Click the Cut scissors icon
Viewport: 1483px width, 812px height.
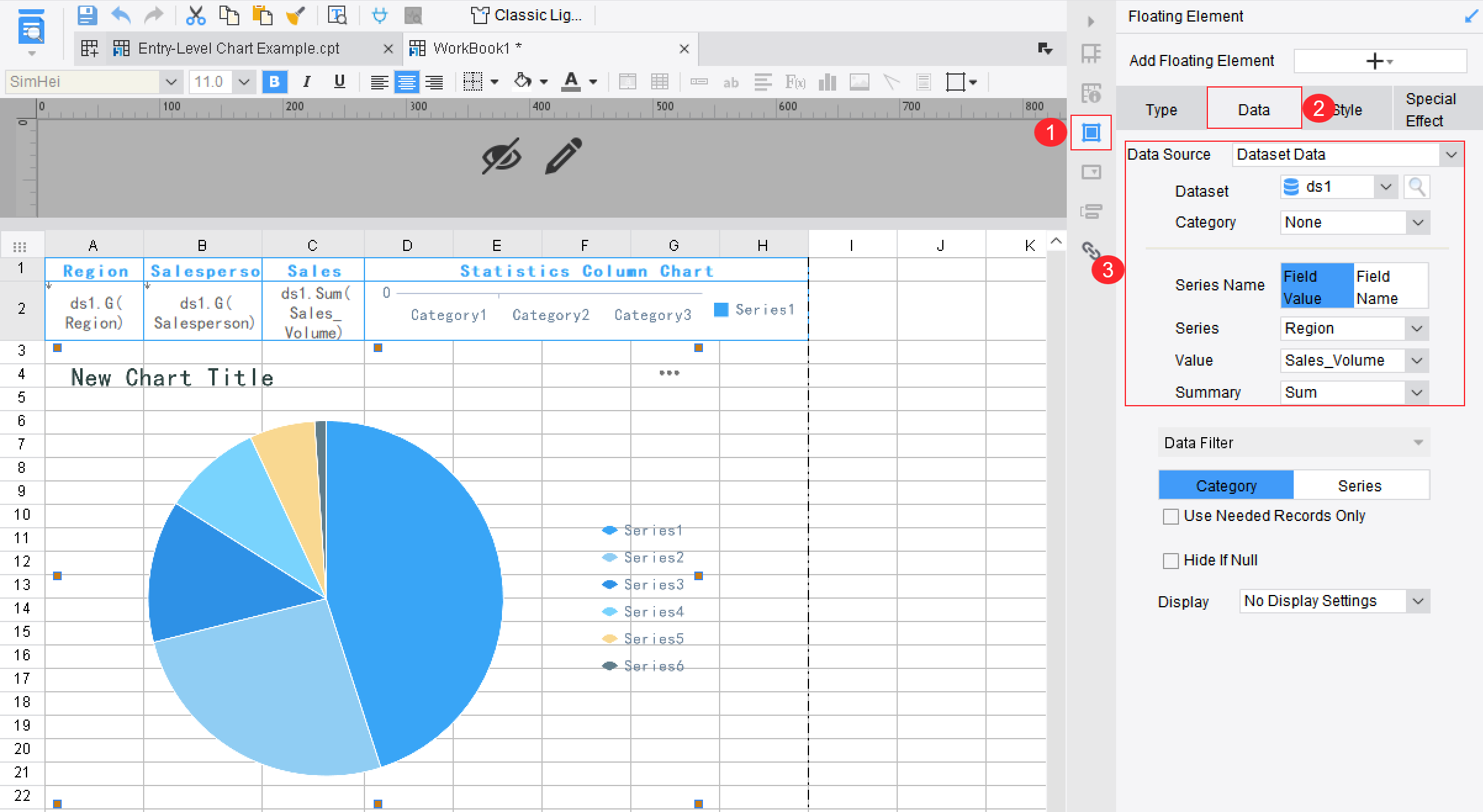pos(195,15)
